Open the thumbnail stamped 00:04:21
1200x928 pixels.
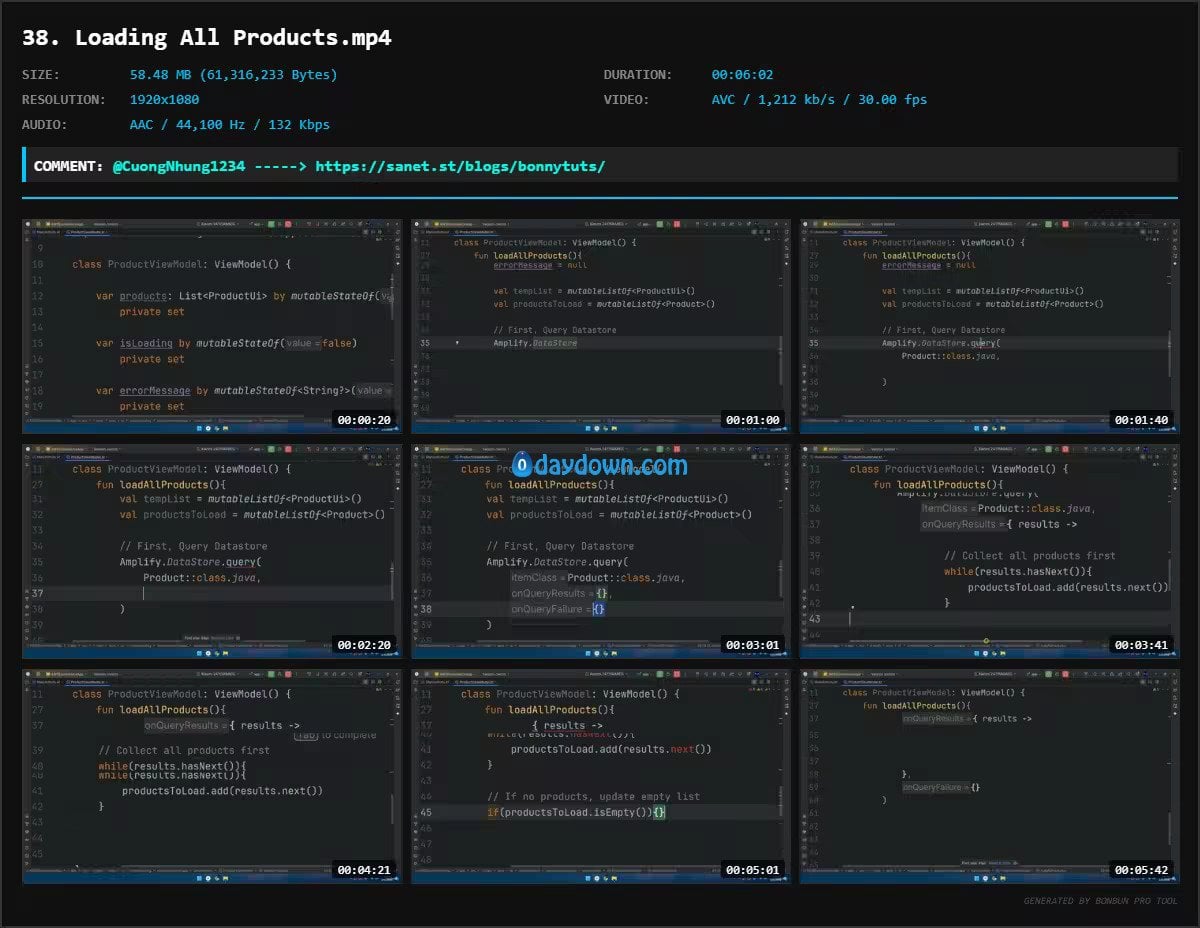pos(212,777)
